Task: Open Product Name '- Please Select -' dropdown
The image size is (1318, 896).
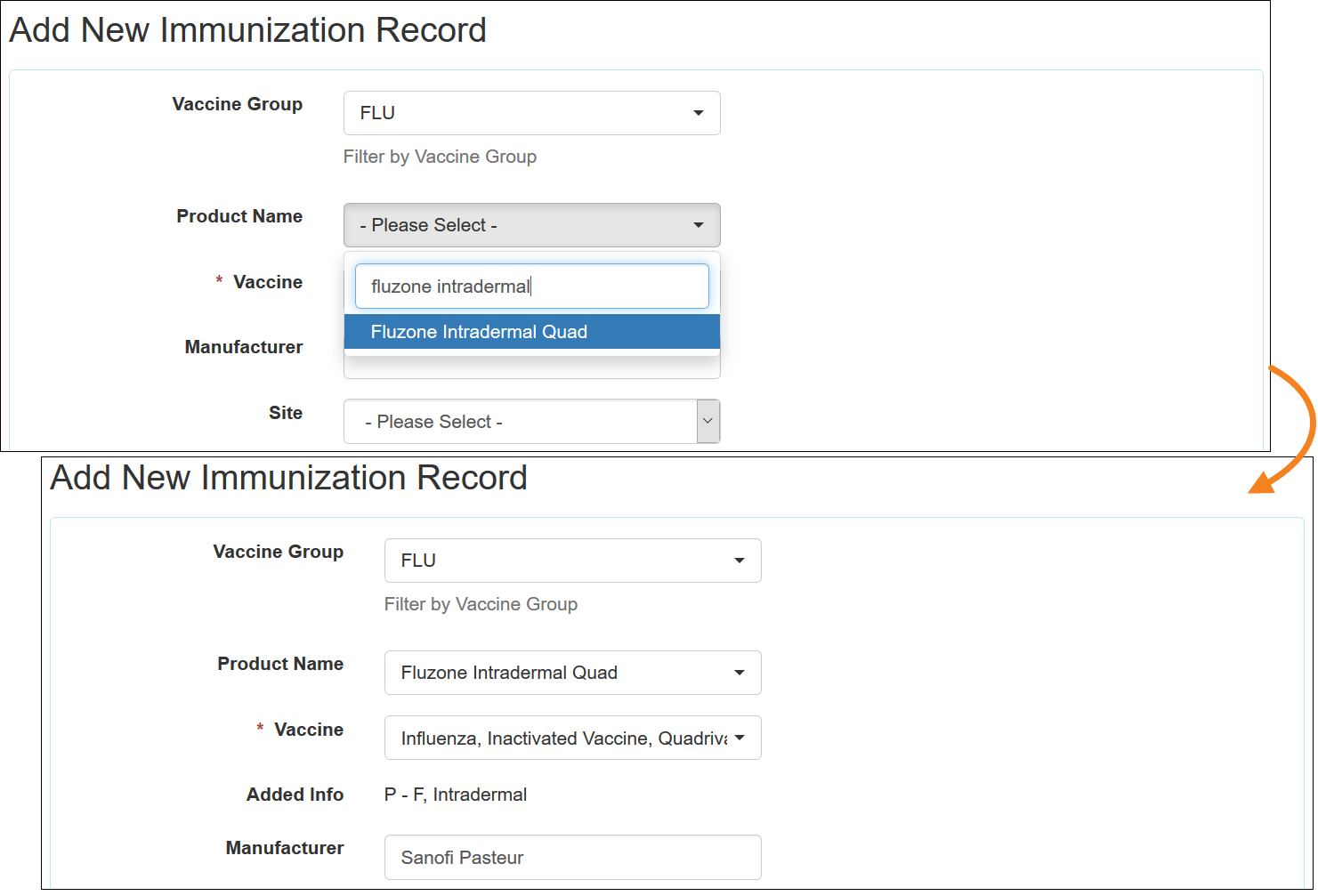Action: pos(531,225)
